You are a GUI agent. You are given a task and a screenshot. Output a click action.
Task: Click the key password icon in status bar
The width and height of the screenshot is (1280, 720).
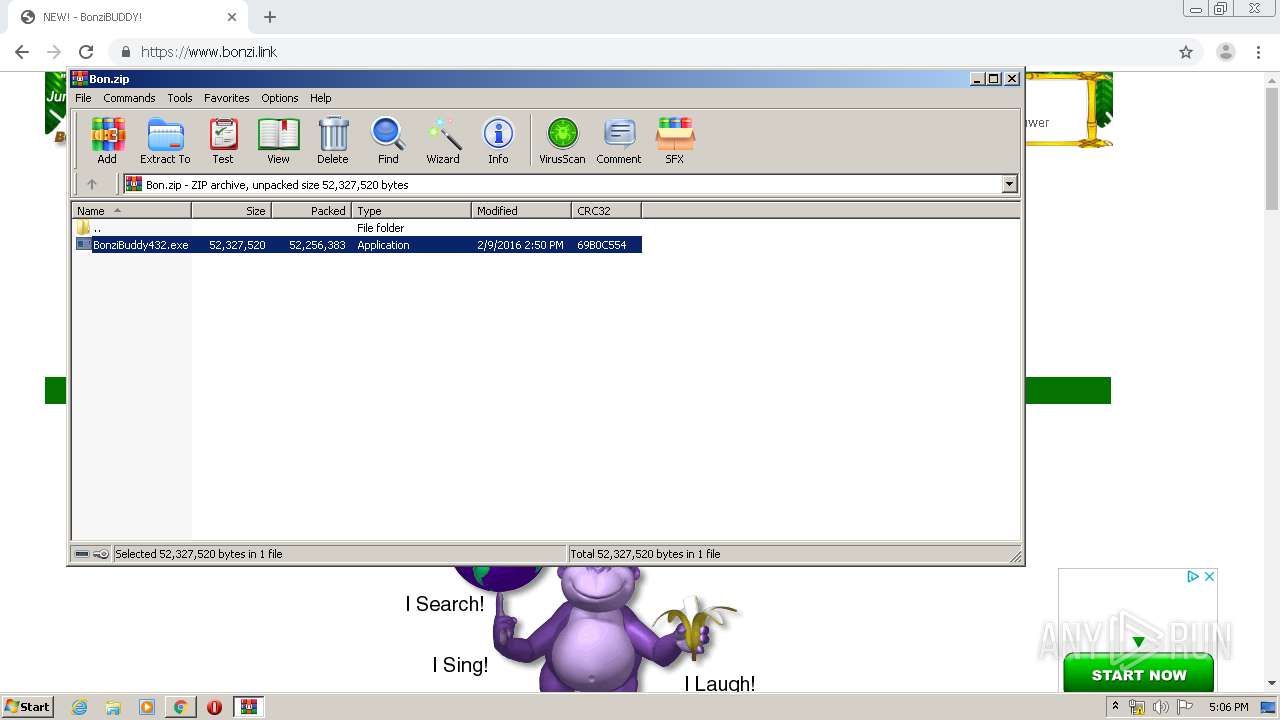(x=101, y=554)
